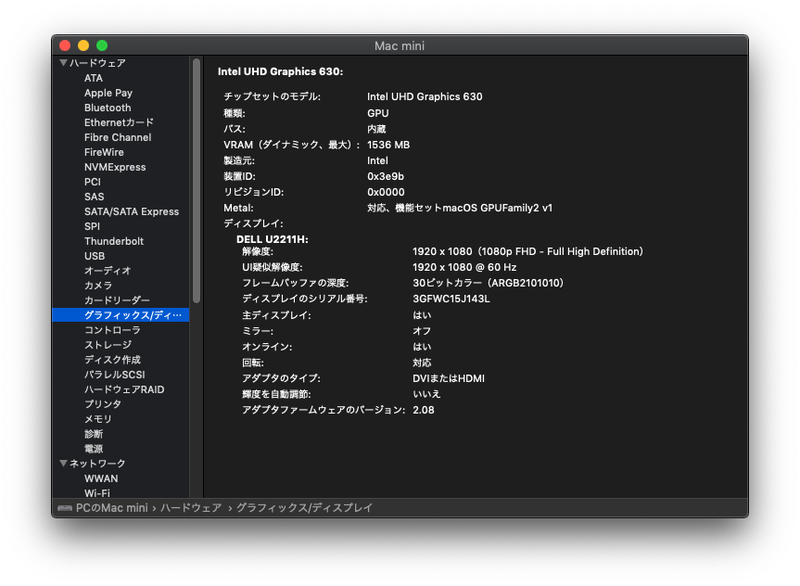Click the 1920 x 1080 @ 60 Hz value
This screenshot has width=800, height=586.
[464, 267]
